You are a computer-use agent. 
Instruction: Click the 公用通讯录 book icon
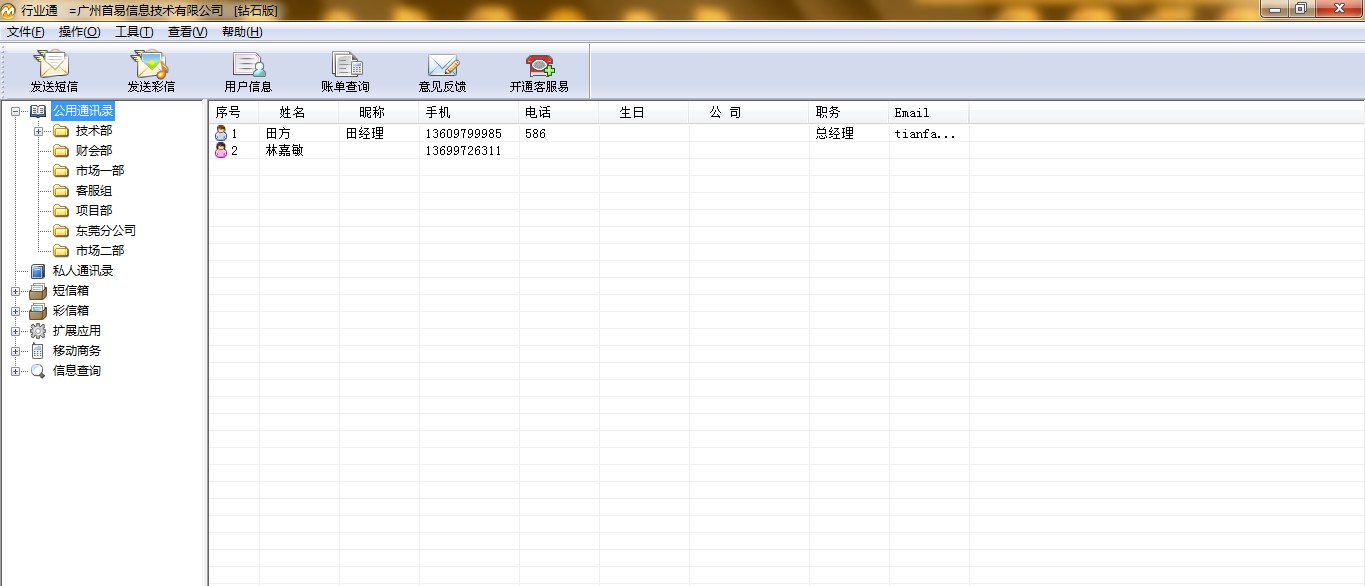38,111
